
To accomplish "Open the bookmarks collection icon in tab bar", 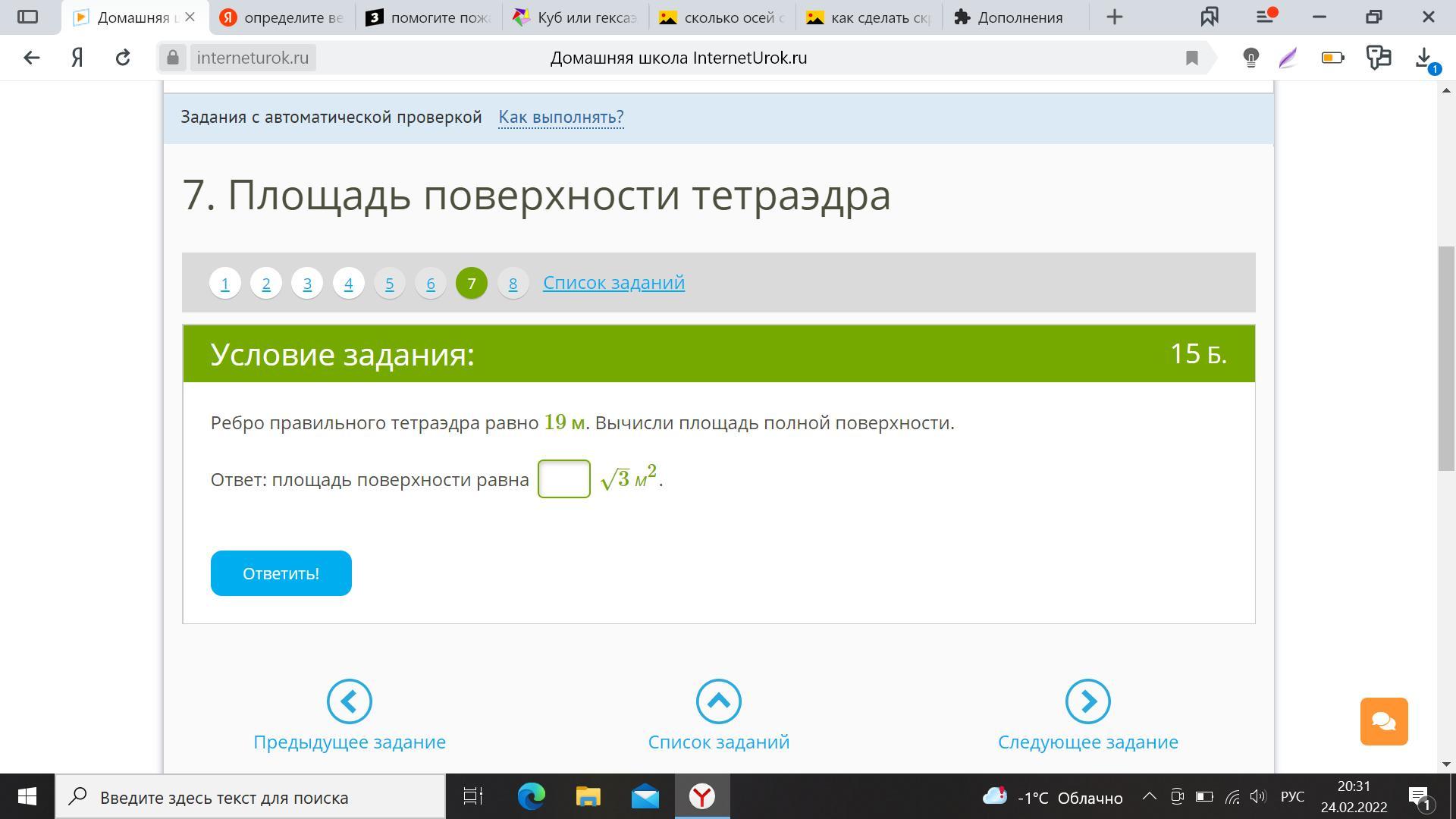I will coord(1210,17).
